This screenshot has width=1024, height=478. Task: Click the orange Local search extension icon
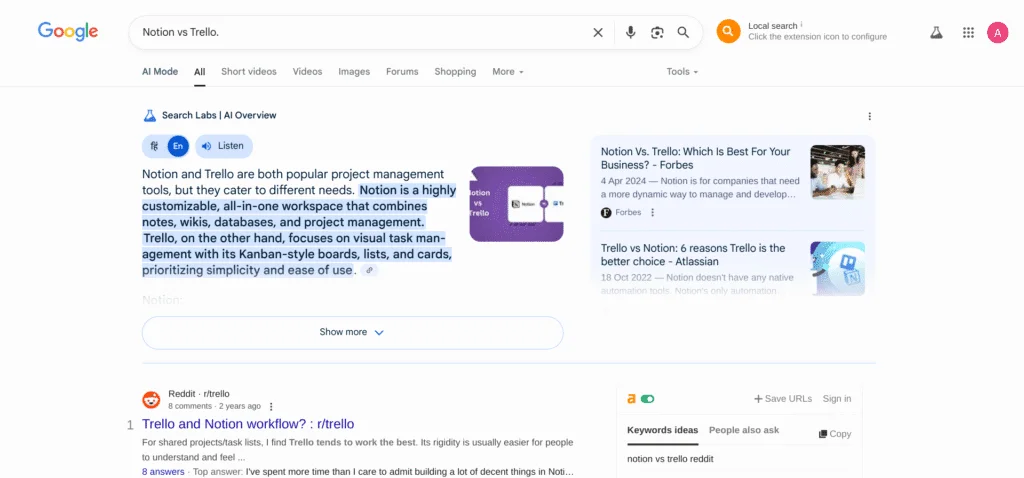click(x=729, y=32)
